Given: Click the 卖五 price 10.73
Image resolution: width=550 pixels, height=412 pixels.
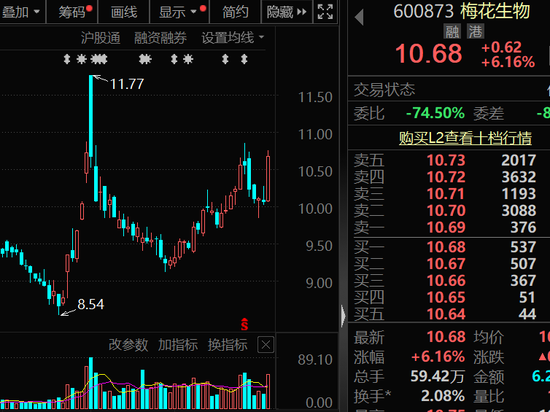Looking at the screenshot, I should pyautogui.click(x=446, y=161).
